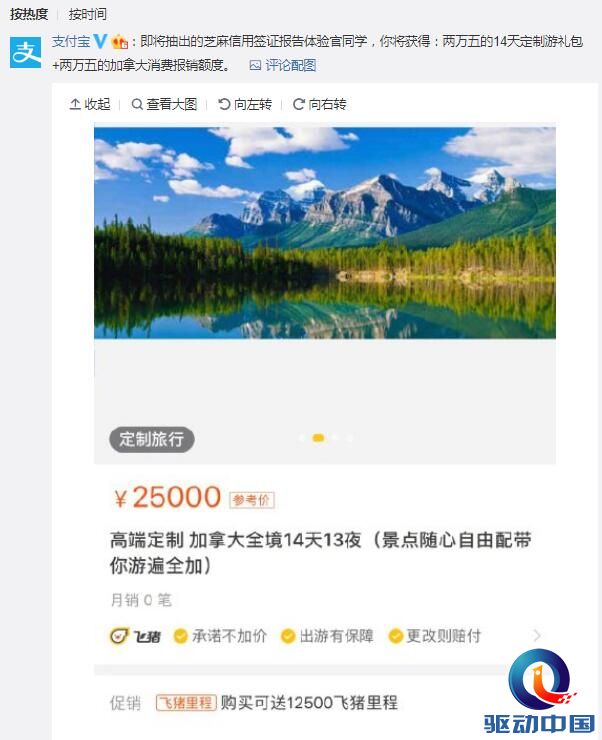
Task: Click the Alipay avatar logo
Action: (26, 51)
